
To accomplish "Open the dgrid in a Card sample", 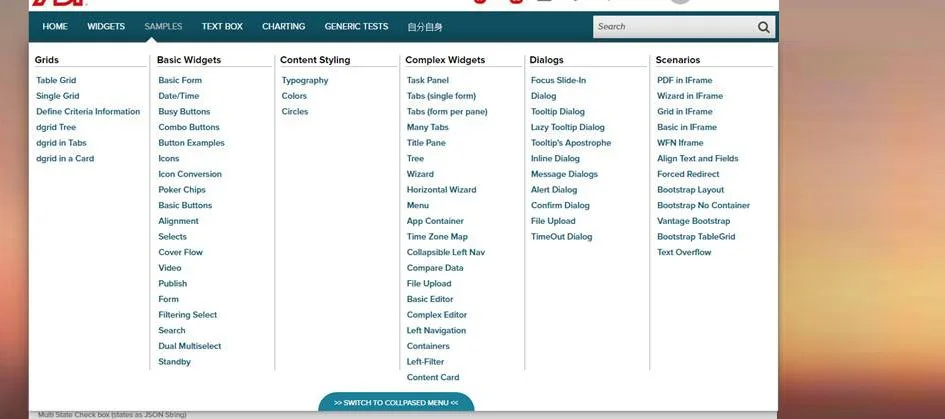I will pyautogui.click(x=65, y=159).
